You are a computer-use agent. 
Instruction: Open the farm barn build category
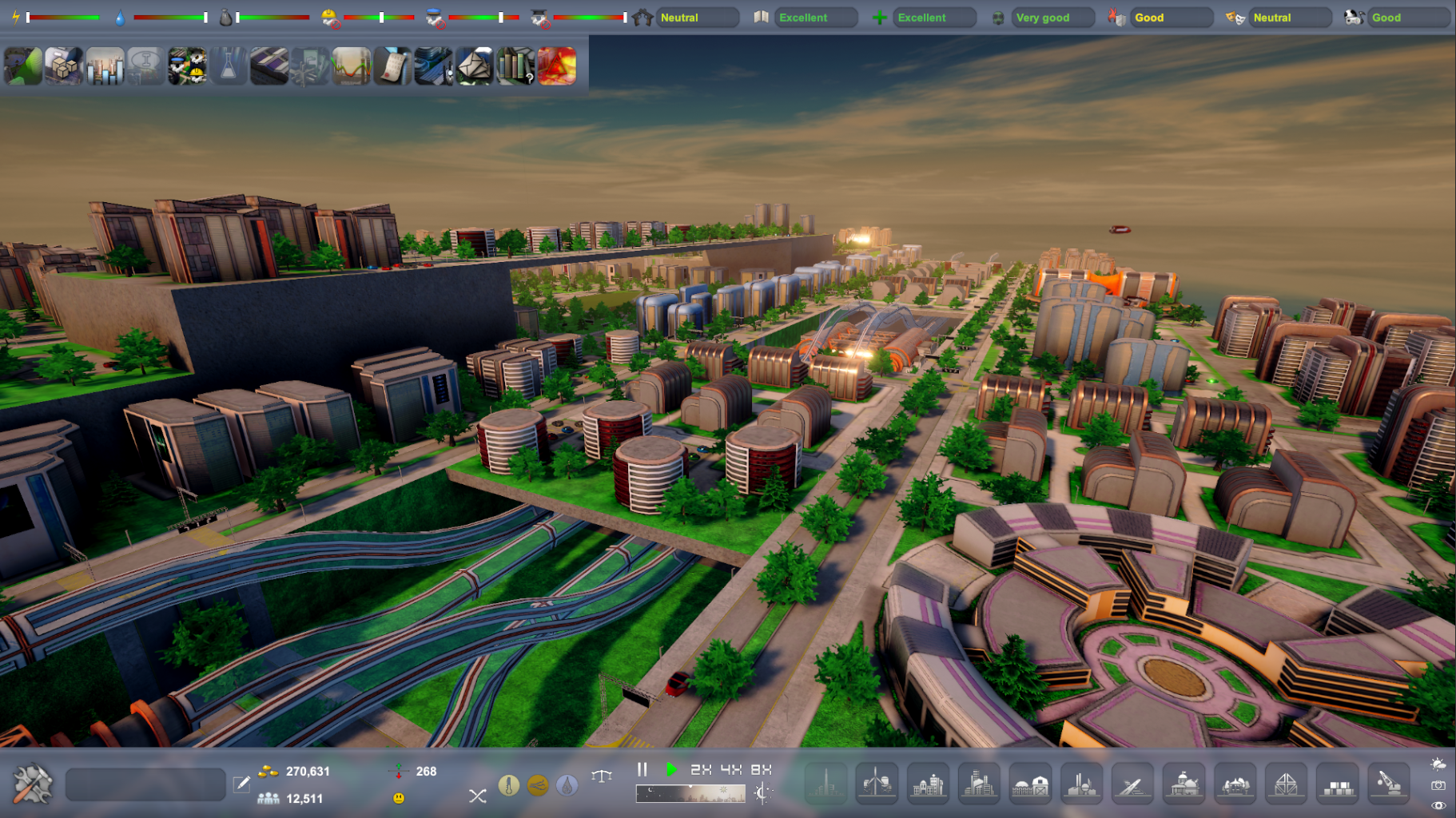pos(1030,784)
